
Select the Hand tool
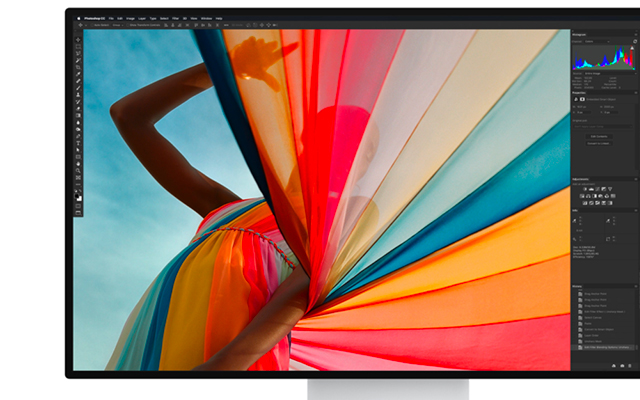pyautogui.click(x=78, y=164)
